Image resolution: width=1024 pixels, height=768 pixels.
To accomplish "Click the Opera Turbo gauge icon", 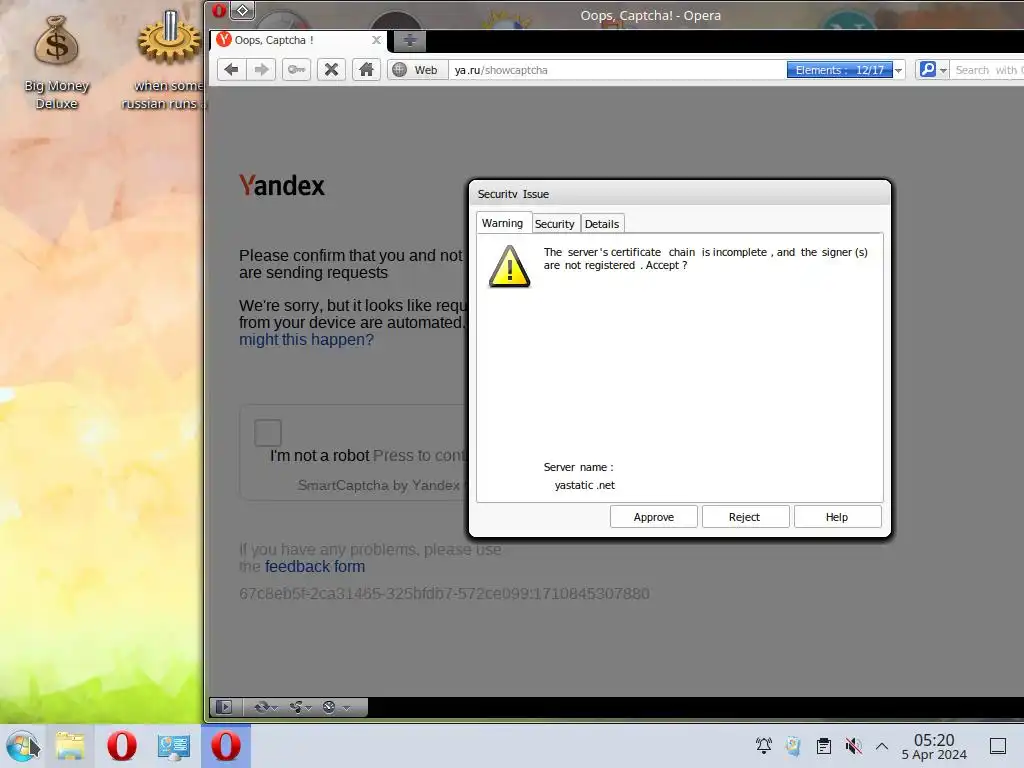I will click(x=329, y=707).
